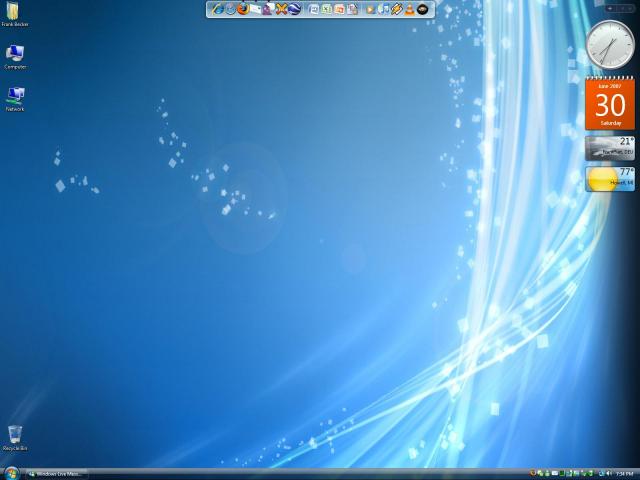Open PowerPoint from the dock

340,9
